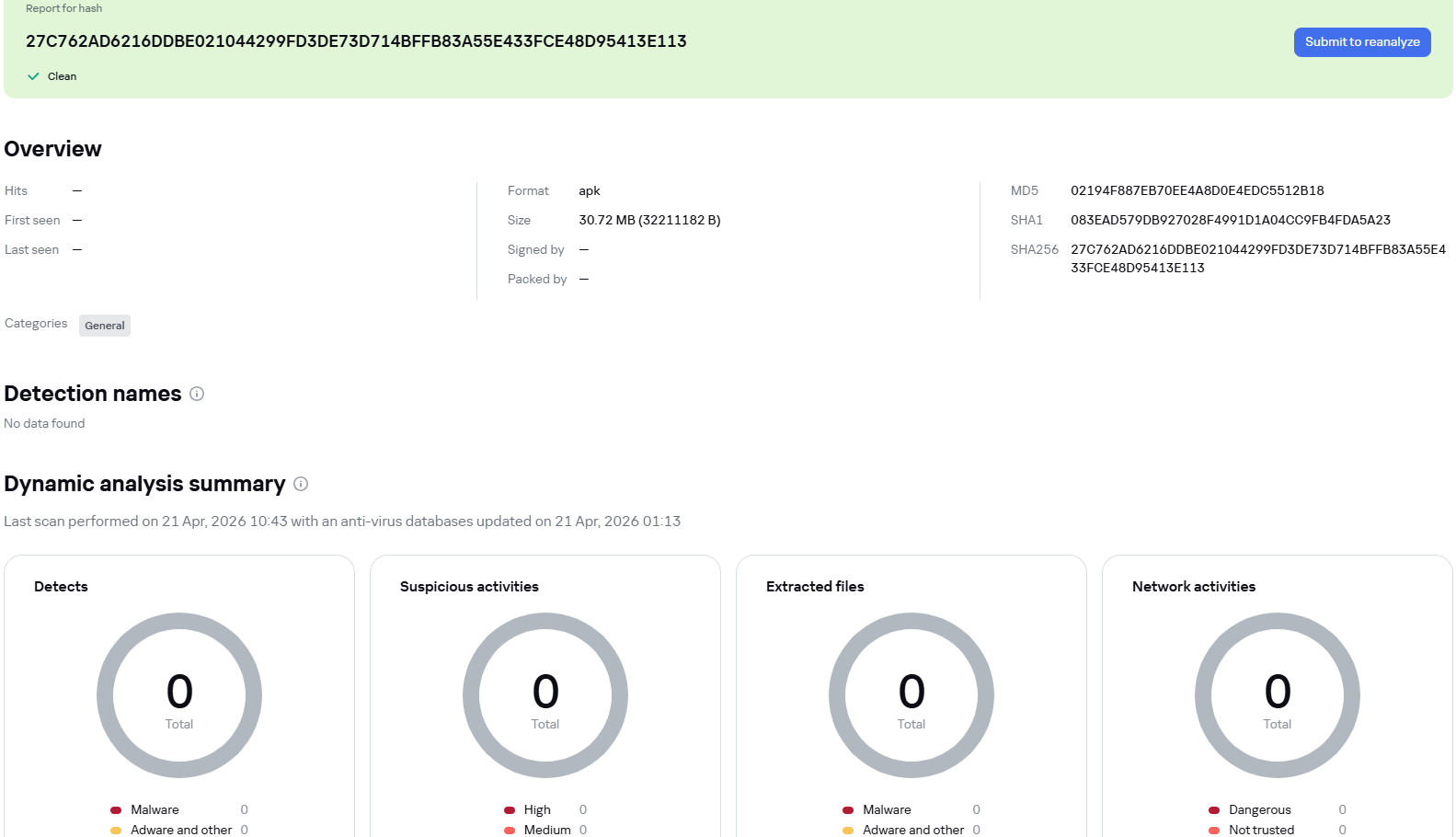1456x837 pixels.
Task: Select the MD5 hash value
Action: point(1198,190)
